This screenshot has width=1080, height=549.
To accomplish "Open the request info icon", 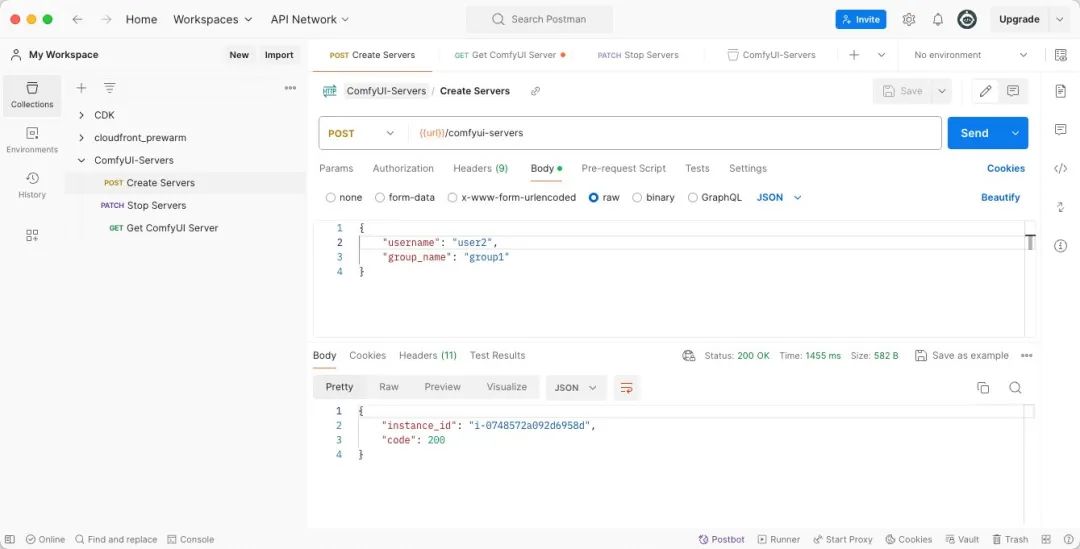I will [1061, 246].
